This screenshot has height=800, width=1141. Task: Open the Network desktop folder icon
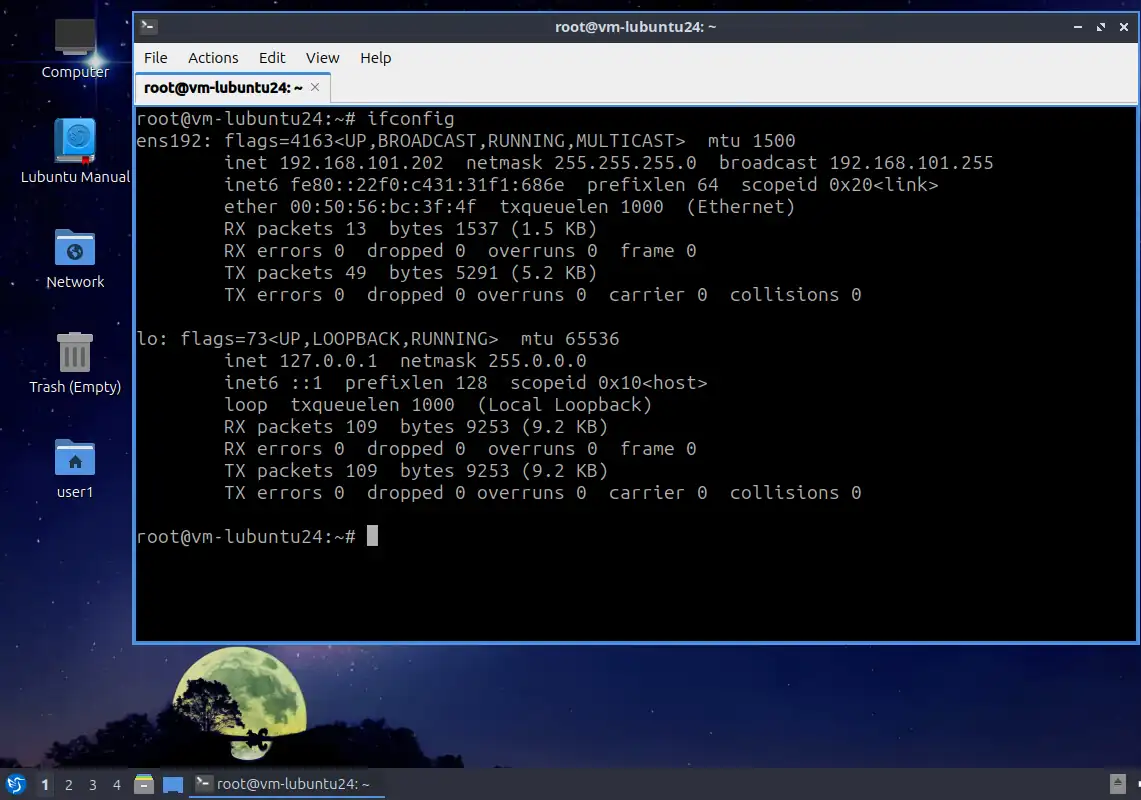pos(75,258)
